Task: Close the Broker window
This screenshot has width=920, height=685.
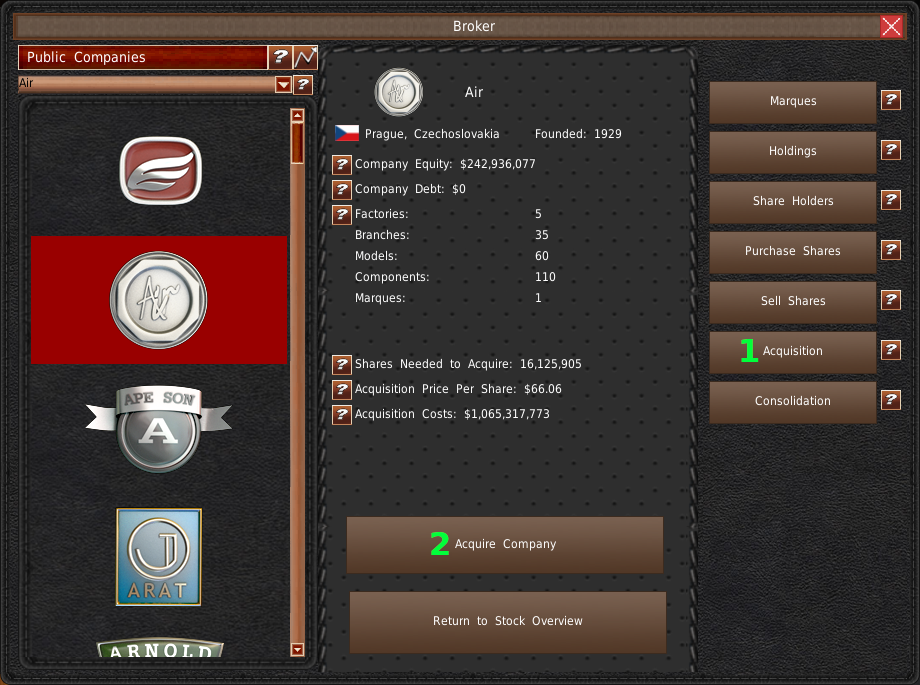Action: pos(891,27)
